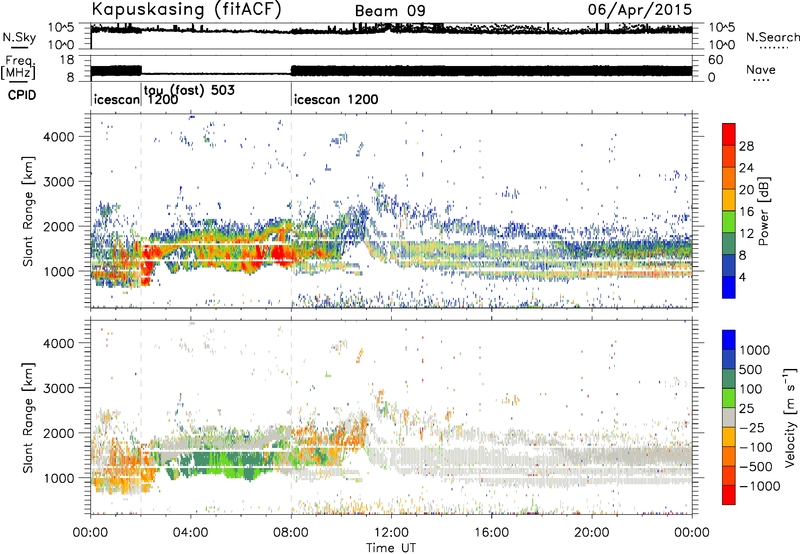This screenshot has width=800, height=554.
Task: Click the 'Time UT' axis title
Action: point(391,548)
